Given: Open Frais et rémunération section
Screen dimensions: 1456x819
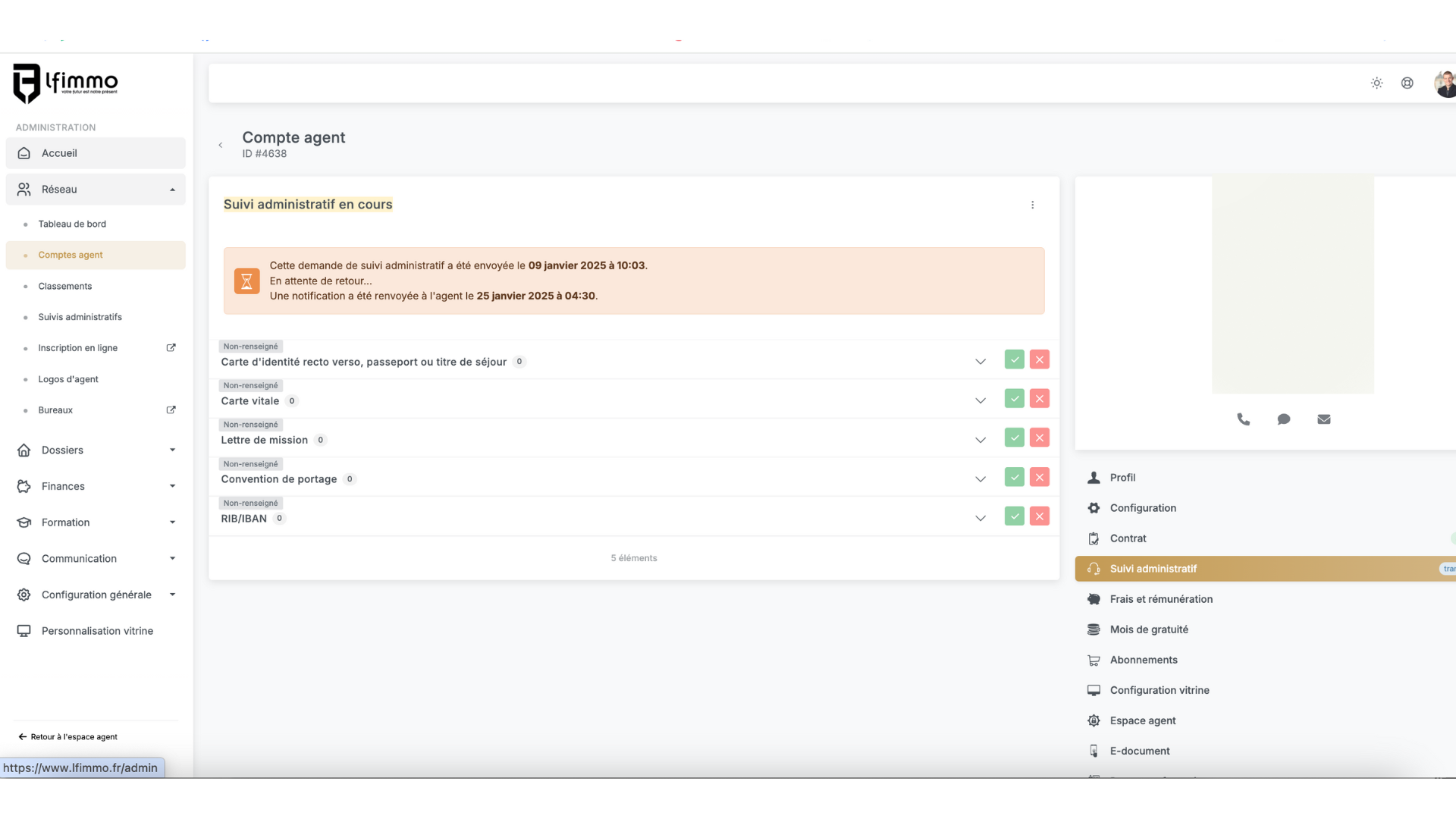Looking at the screenshot, I should (1160, 599).
